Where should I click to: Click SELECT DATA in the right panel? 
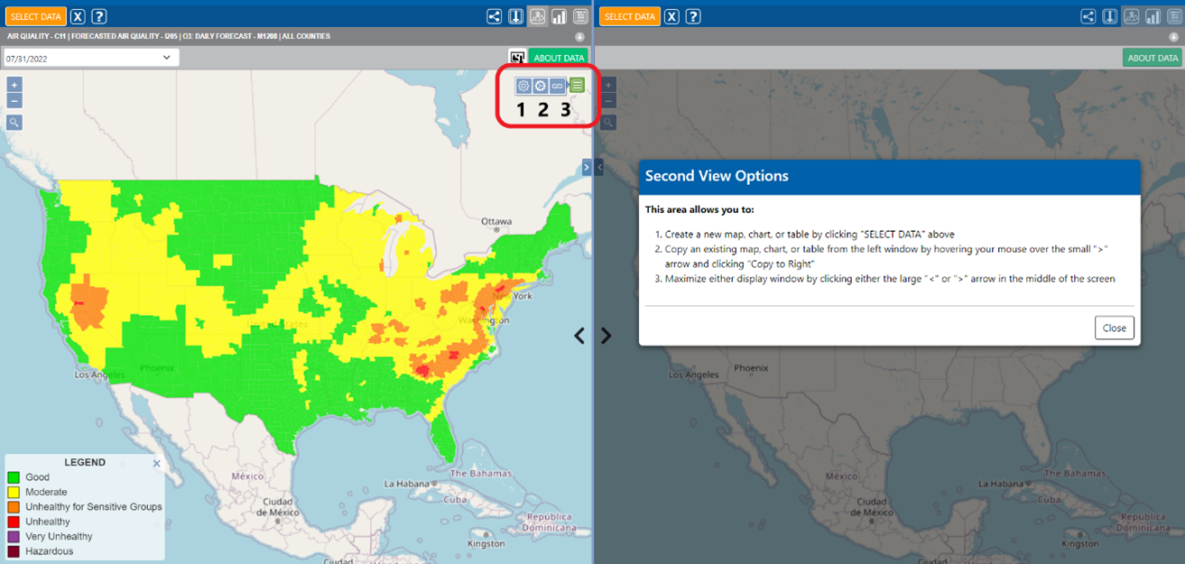pyautogui.click(x=630, y=17)
